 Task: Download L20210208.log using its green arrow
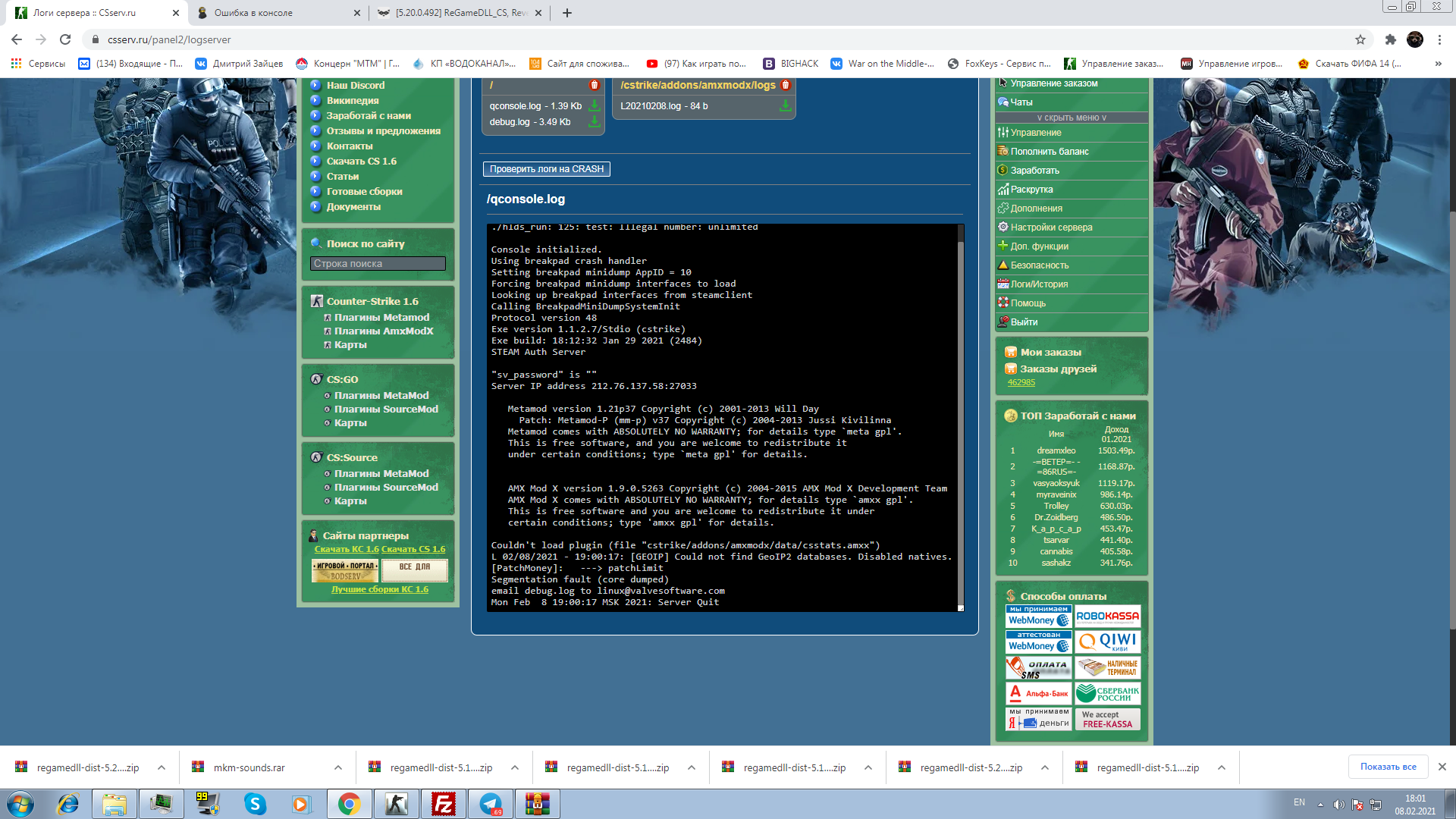pyautogui.click(x=786, y=106)
